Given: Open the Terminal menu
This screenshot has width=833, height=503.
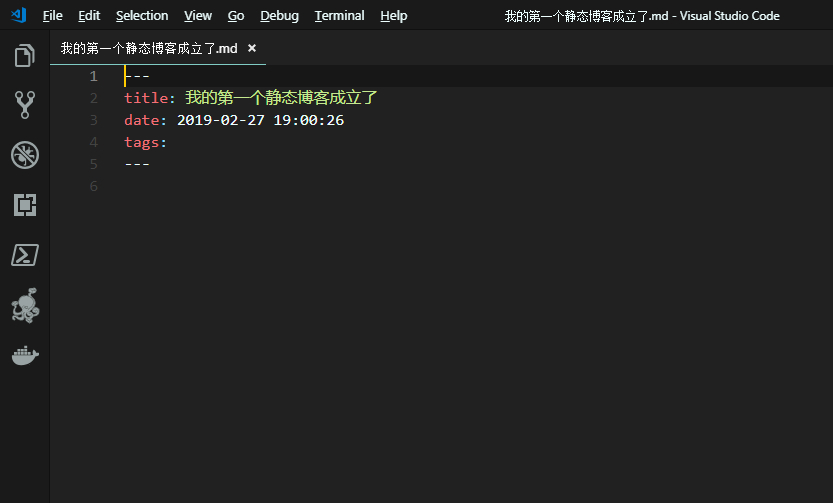Looking at the screenshot, I should [339, 16].
